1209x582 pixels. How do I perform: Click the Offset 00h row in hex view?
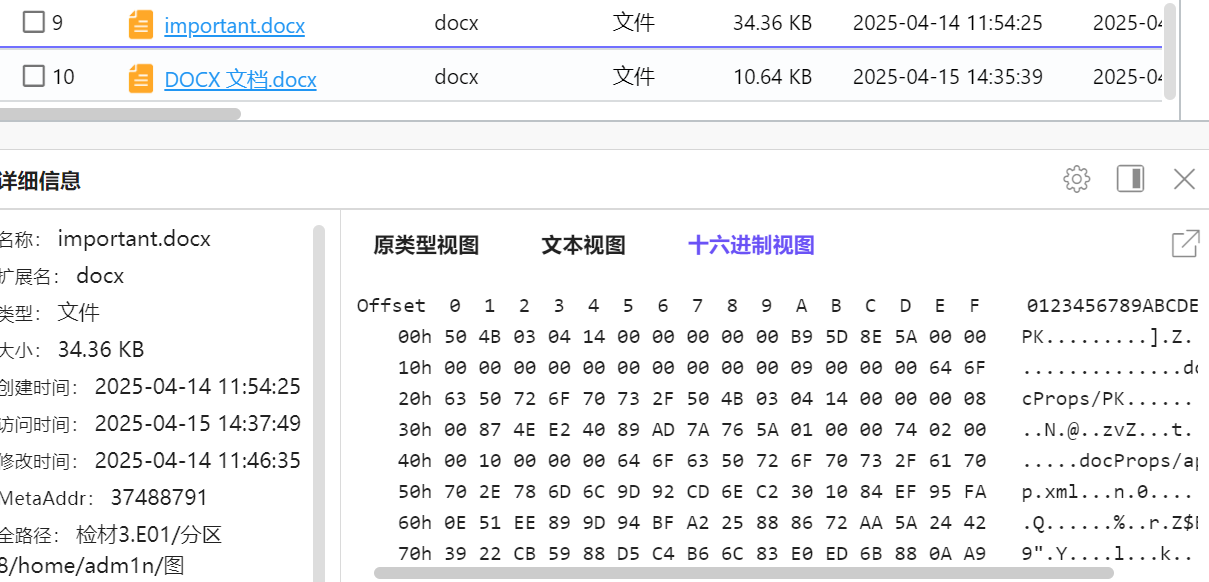click(x=600, y=337)
